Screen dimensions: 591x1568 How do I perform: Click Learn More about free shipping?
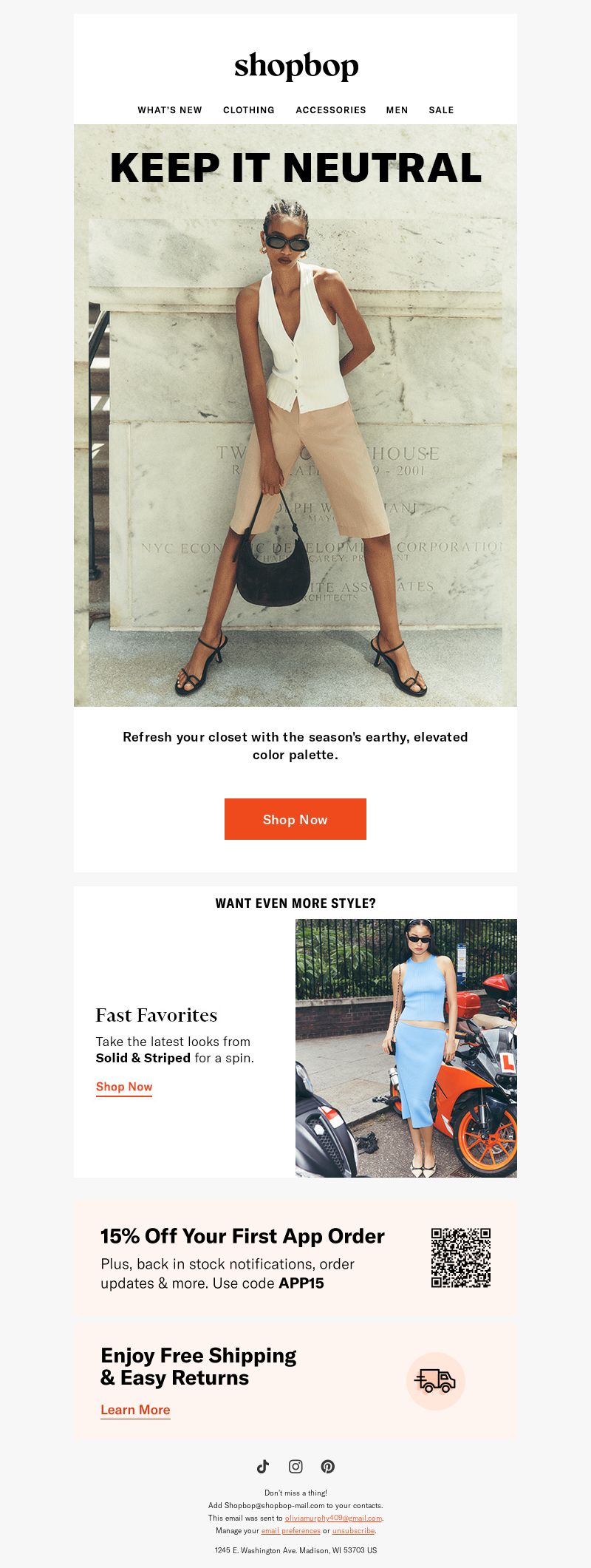pos(135,1410)
